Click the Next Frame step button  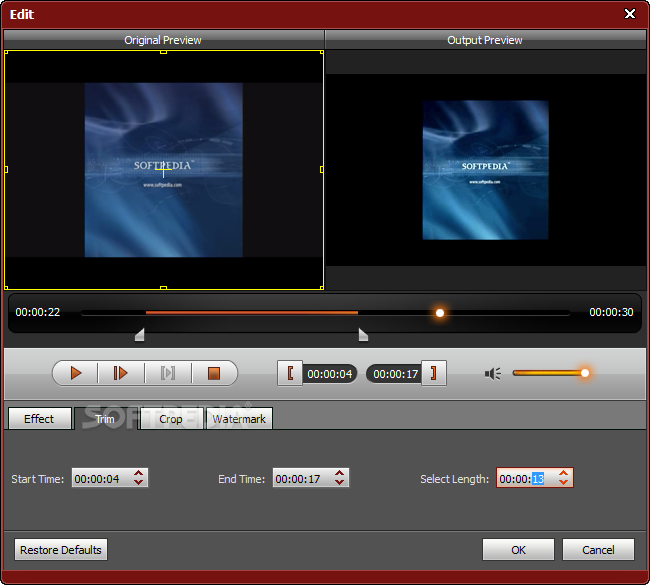pos(121,373)
